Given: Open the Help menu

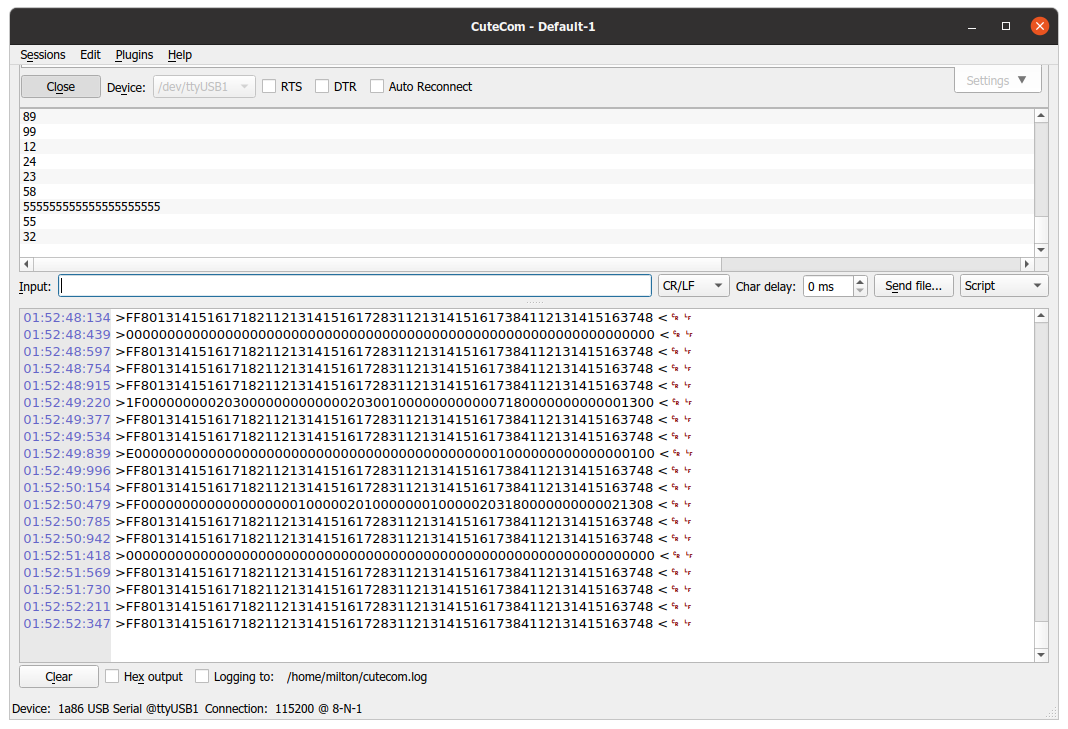Looking at the screenshot, I should click(x=180, y=55).
